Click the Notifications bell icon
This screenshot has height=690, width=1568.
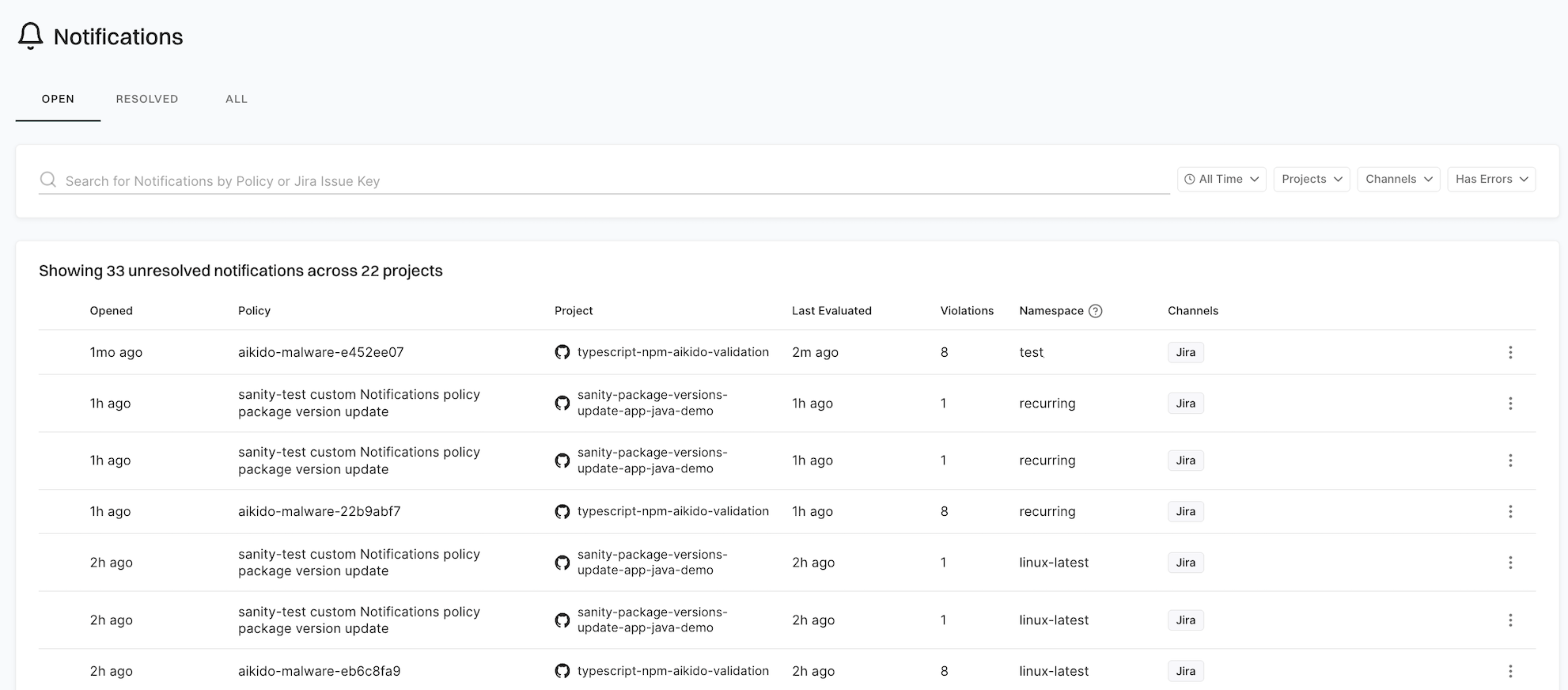coord(30,36)
